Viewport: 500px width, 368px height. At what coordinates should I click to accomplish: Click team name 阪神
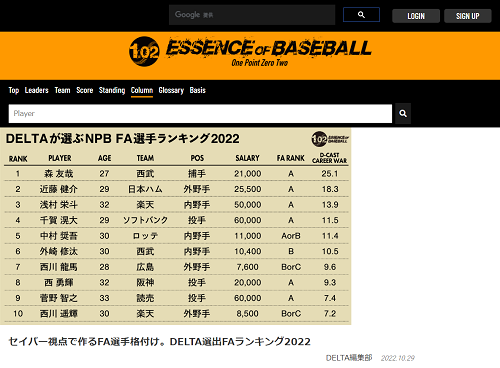click(x=145, y=283)
